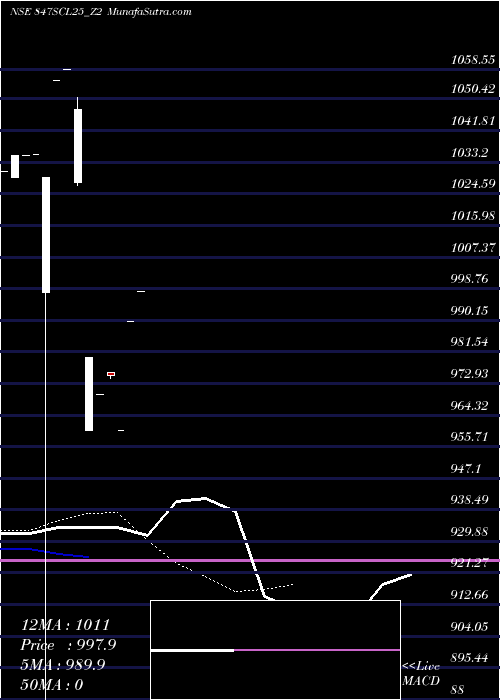Image resolution: width=500 pixels, height=700 pixels.
Task: Click the 990.15 price label
Action: (469, 311)
